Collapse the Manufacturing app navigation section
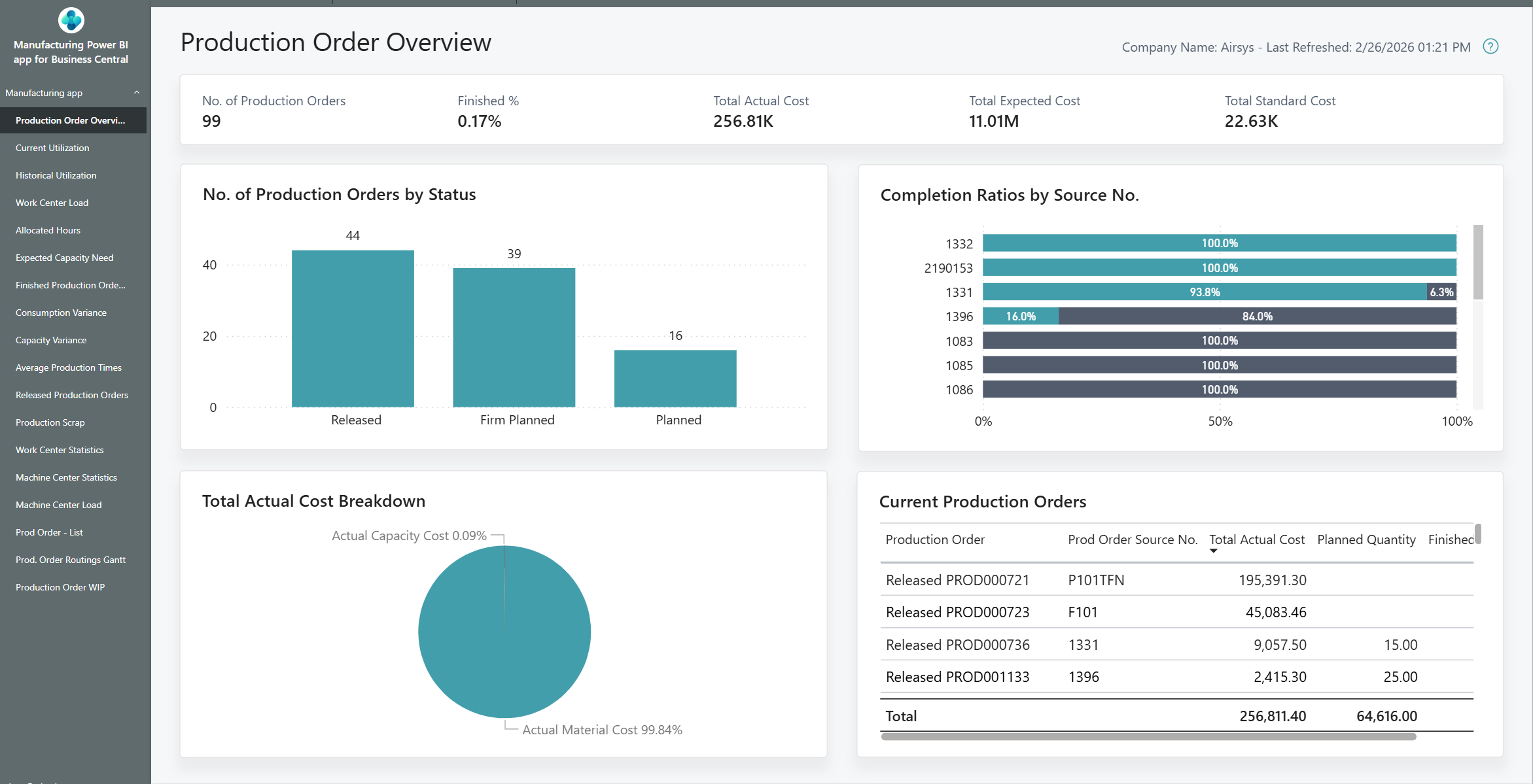This screenshot has width=1533, height=784. [137, 92]
